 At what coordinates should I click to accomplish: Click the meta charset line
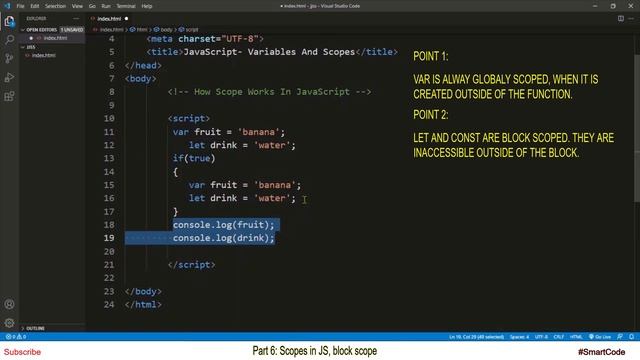pyautogui.click(x=205, y=39)
